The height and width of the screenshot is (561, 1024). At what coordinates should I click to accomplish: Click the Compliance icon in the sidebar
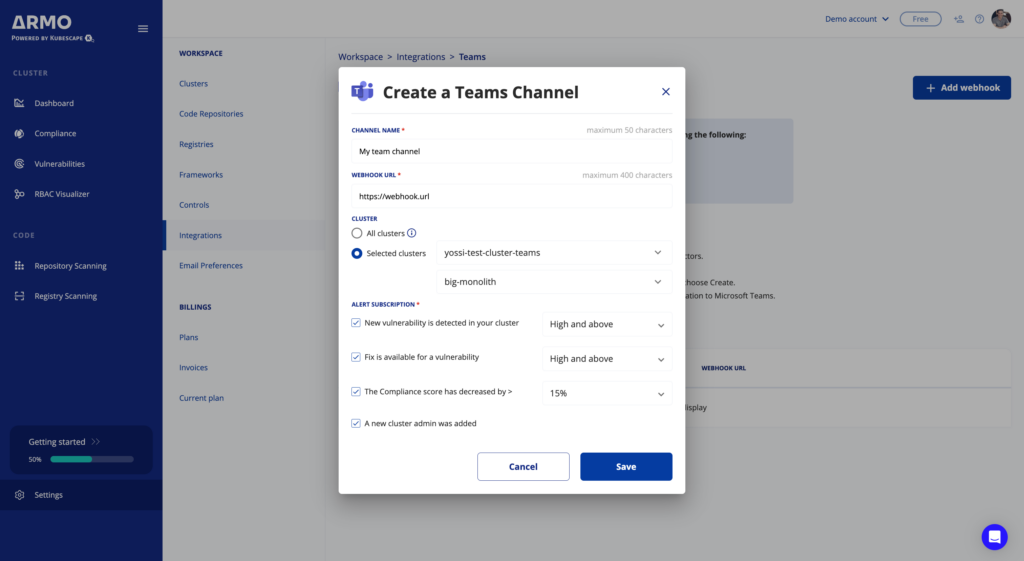point(20,133)
